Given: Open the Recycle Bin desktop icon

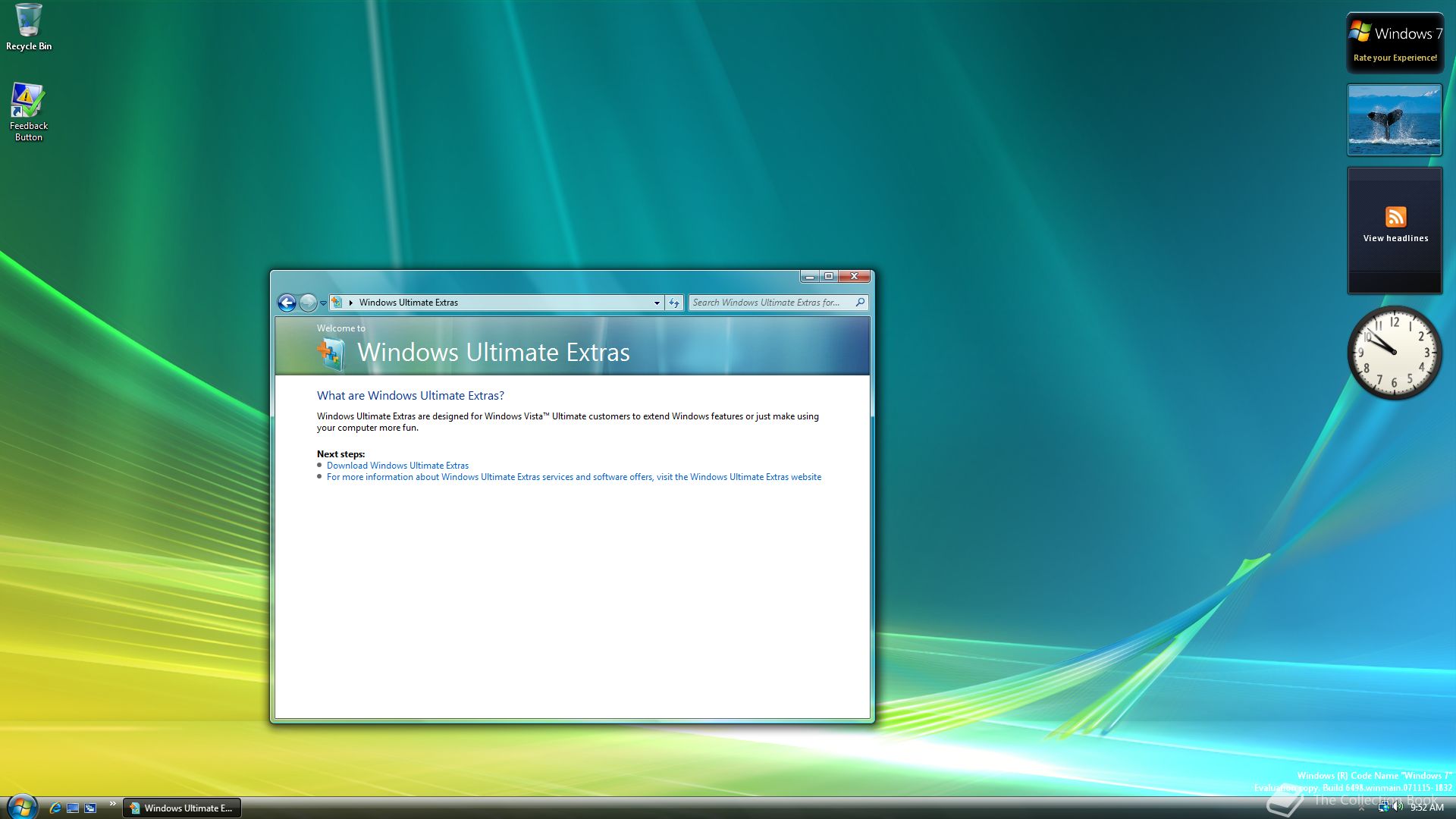Looking at the screenshot, I should click(29, 27).
